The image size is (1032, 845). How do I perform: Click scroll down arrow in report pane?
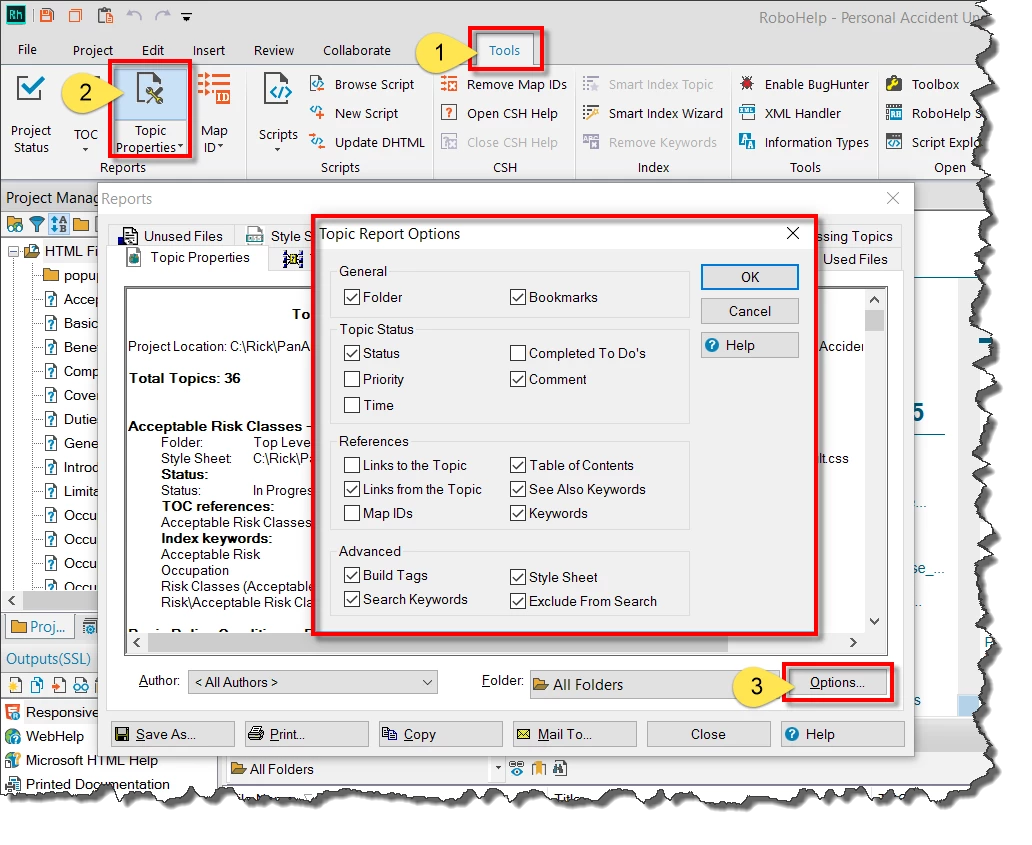(x=875, y=621)
